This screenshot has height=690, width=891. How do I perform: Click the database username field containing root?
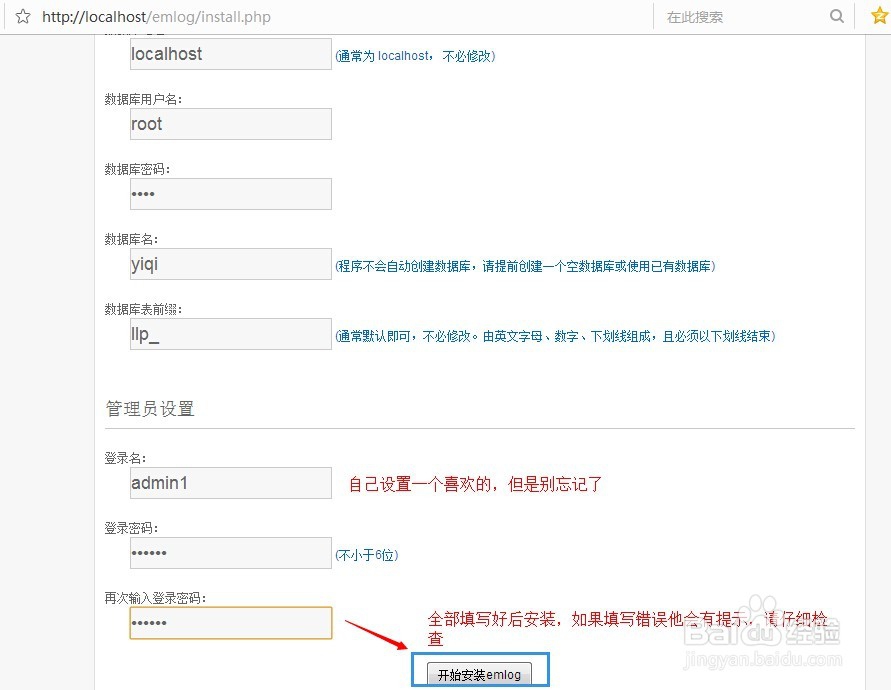[x=231, y=124]
